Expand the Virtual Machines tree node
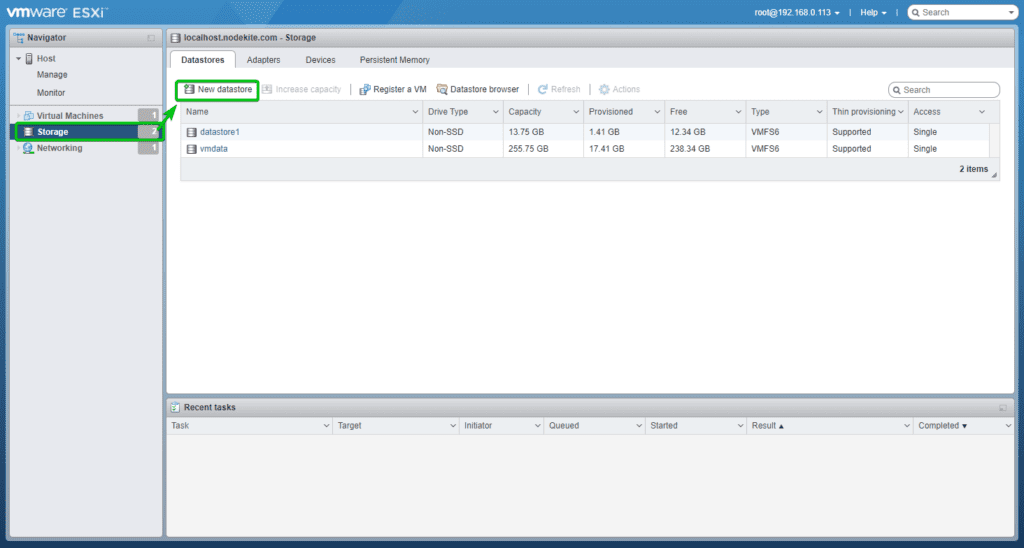Image resolution: width=1024 pixels, height=548 pixels. tap(18, 116)
